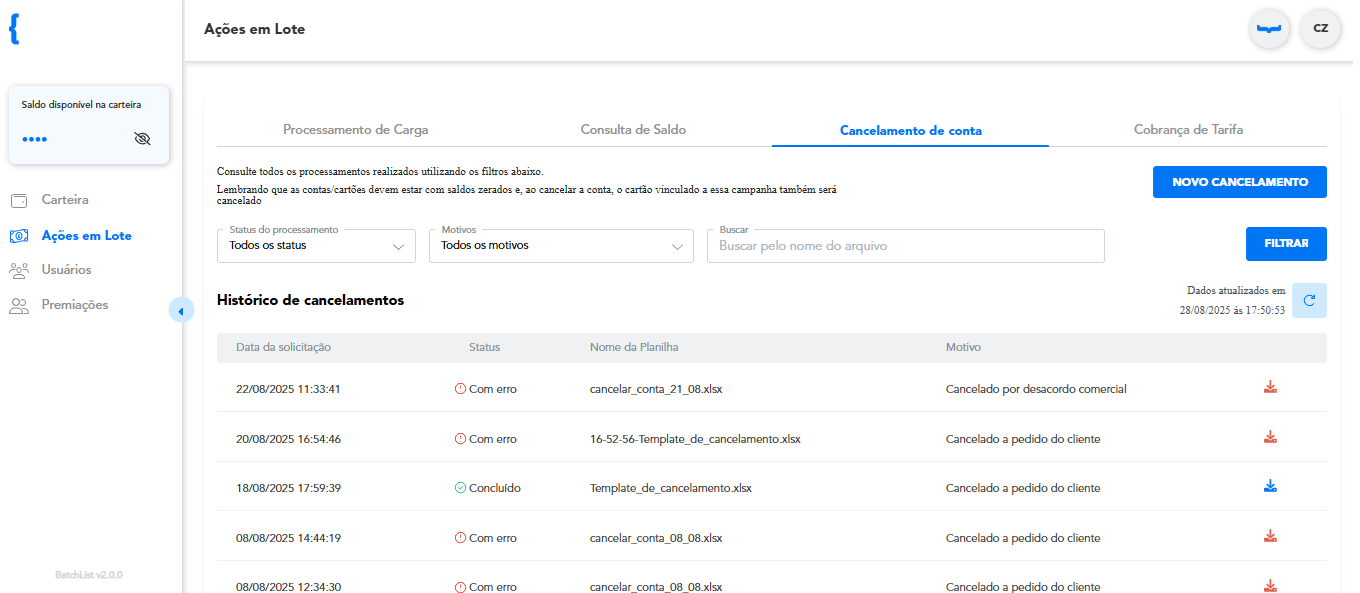The image size is (1360, 593).
Task: Download the concluded Template_de_cancelamento.xlsx result
Action: click(x=1270, y=487)
